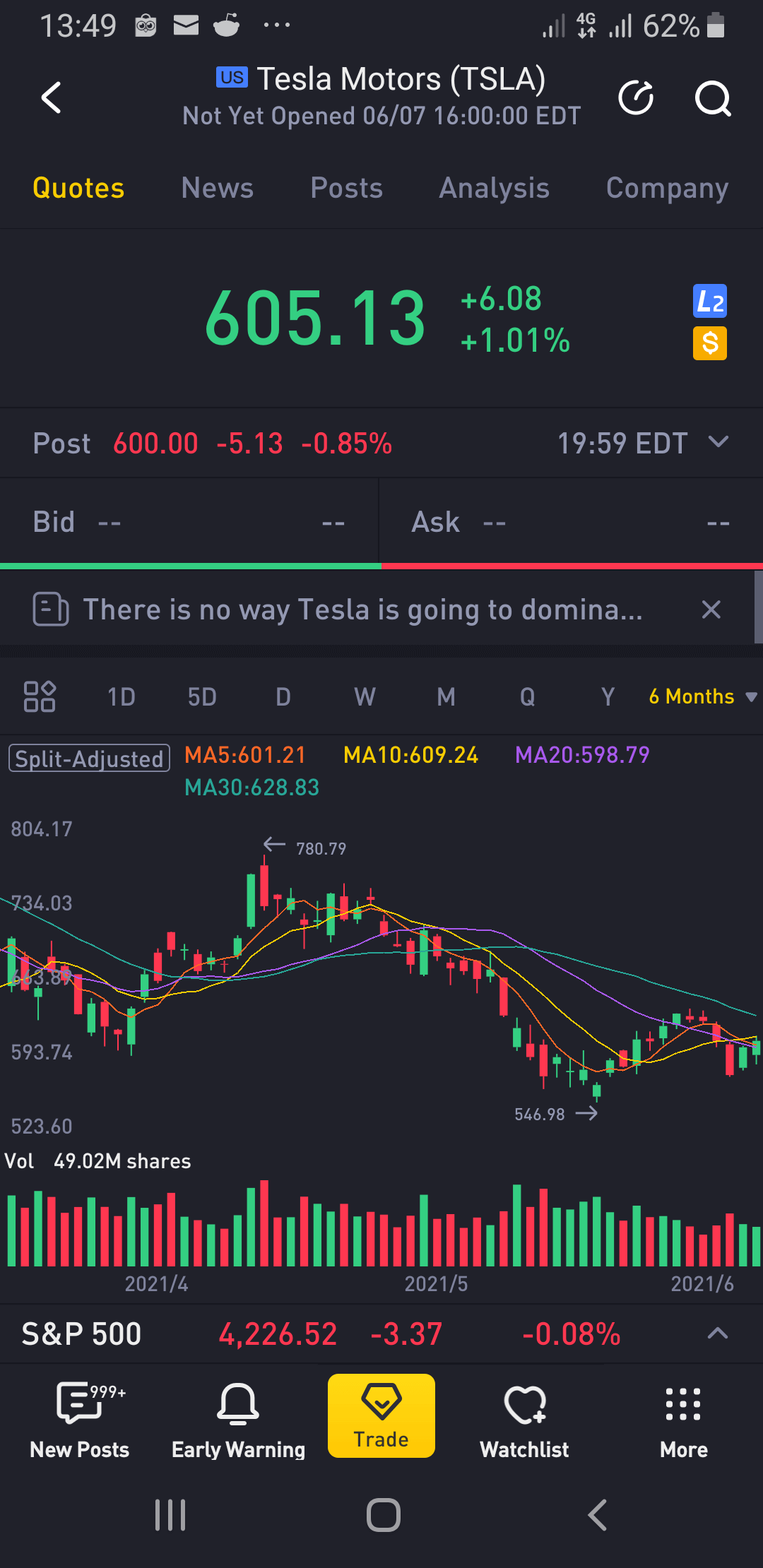
Task: Switch to the Analysis tab
Action: click(x=494, y=188)
